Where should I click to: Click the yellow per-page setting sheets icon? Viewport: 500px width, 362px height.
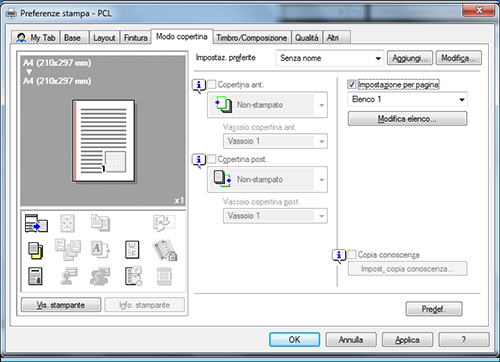pyautogui.click(x=36, y=251)
